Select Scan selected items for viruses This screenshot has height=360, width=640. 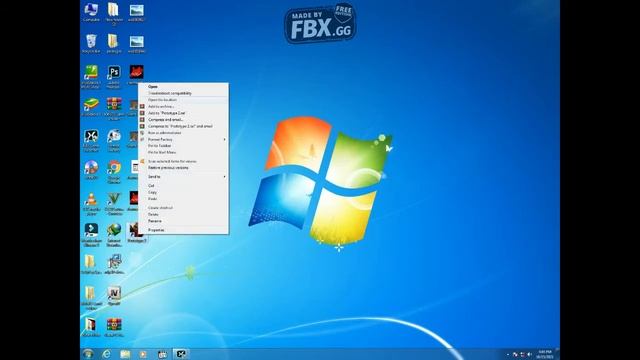point(183,161)
